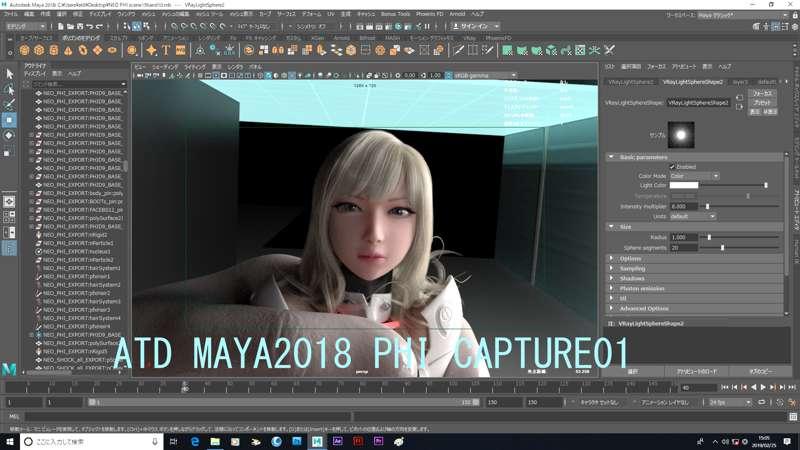Click the Radius value field
The height and width of the screenshot is (450, 800).
[x=684, y=237]
